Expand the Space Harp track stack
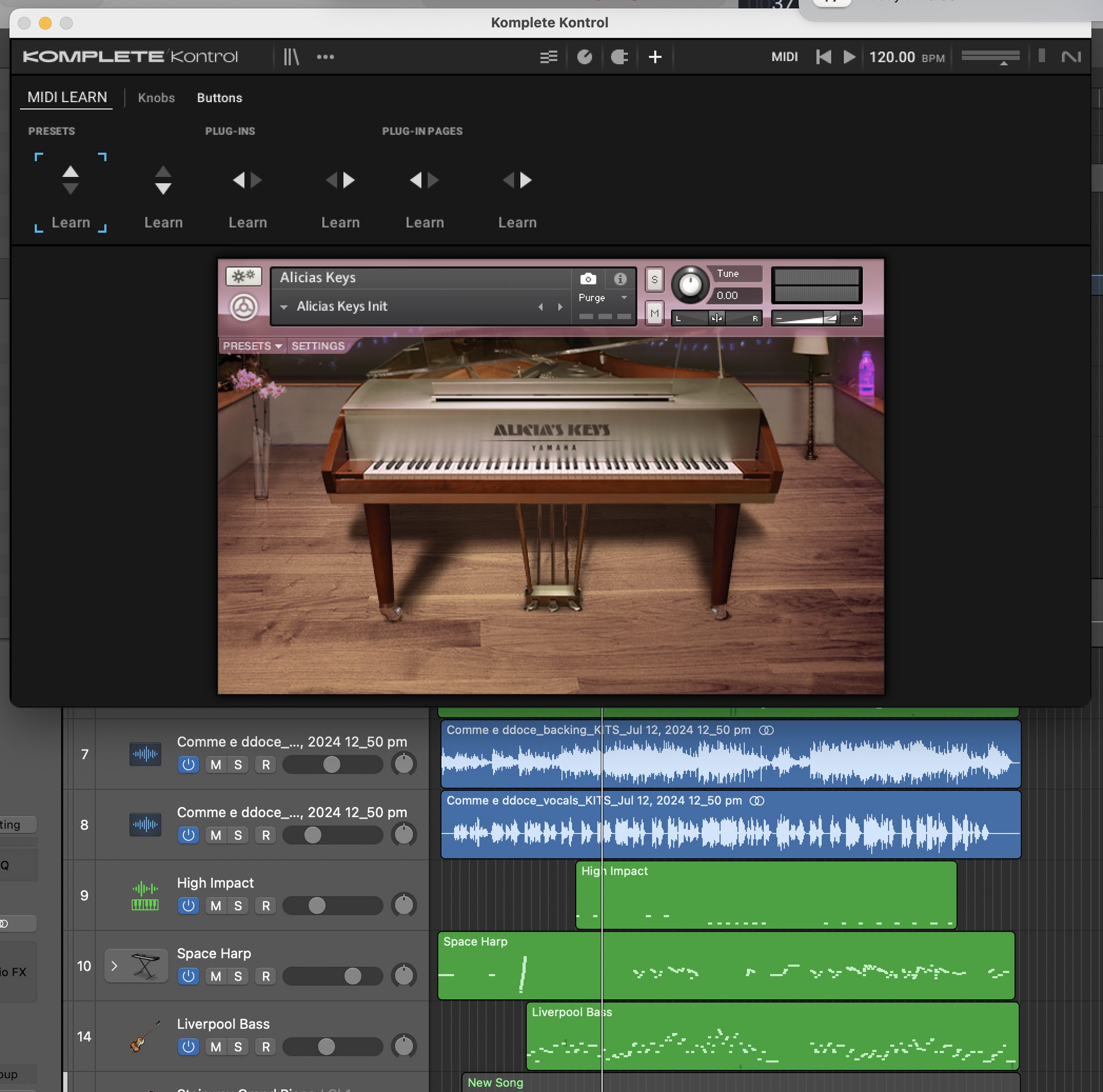This screenshot has width=1103, height=1092. coord(114,966)
